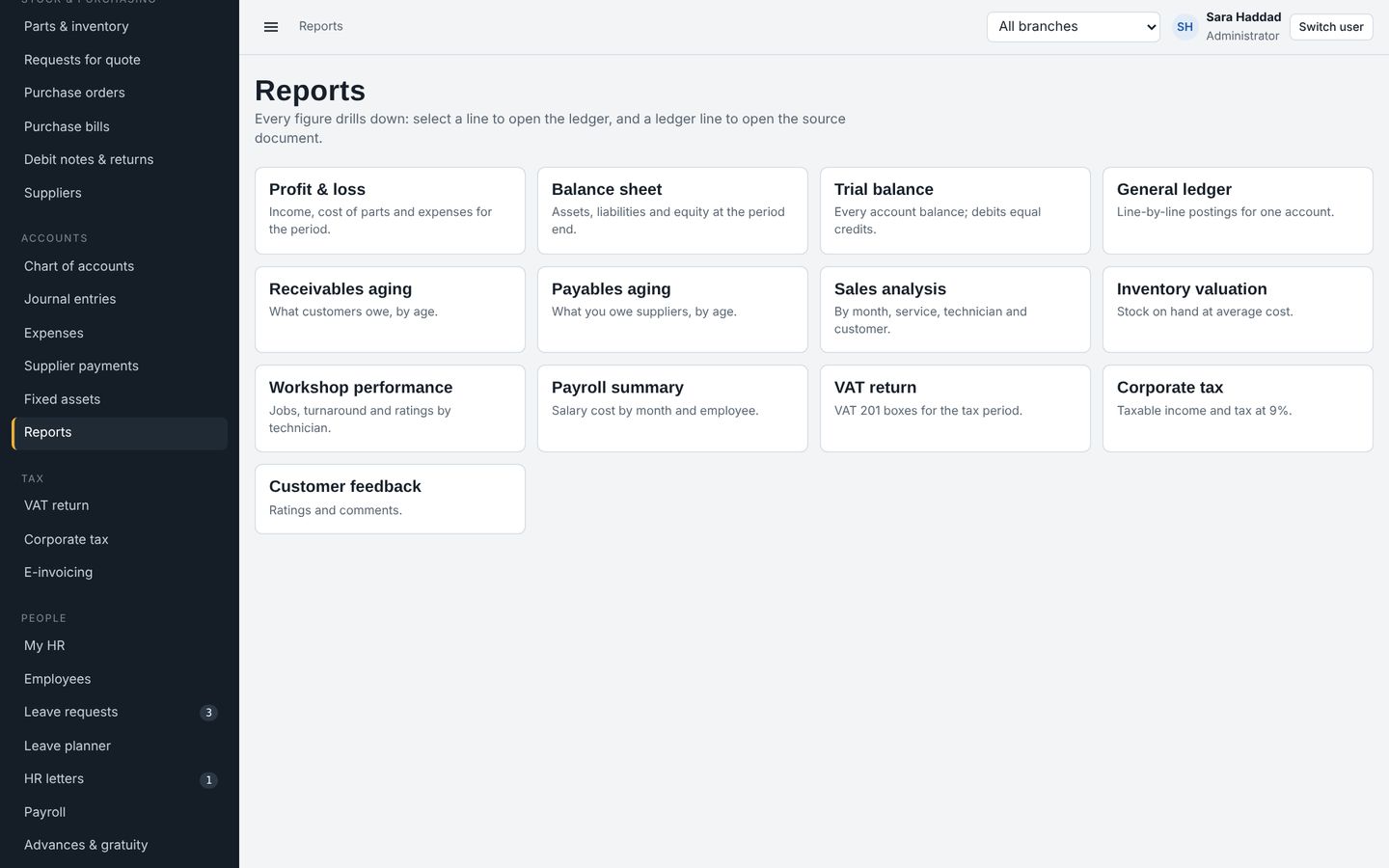Image resolution: width=1389 pixels, height=868 pixels.
Task: Open Debit notes & returns
Action: 120,159
